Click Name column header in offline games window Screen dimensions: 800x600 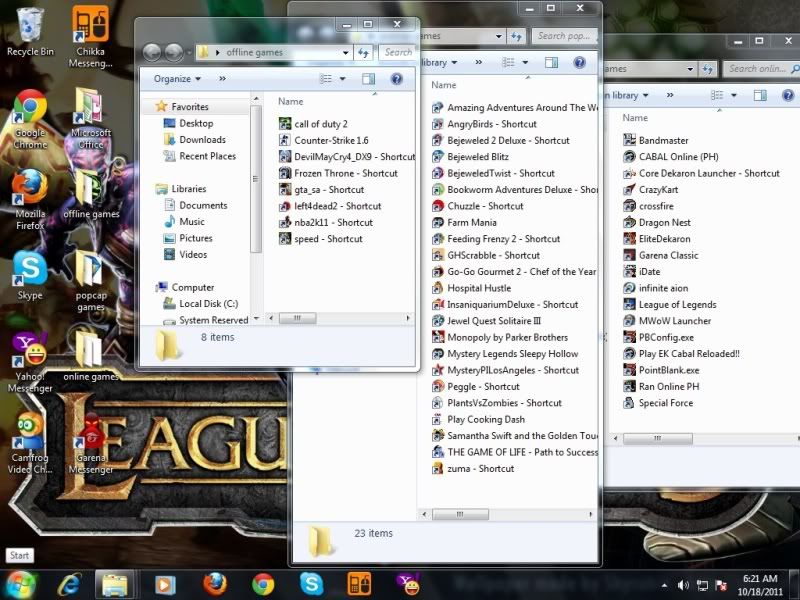[x=290, y=102]
